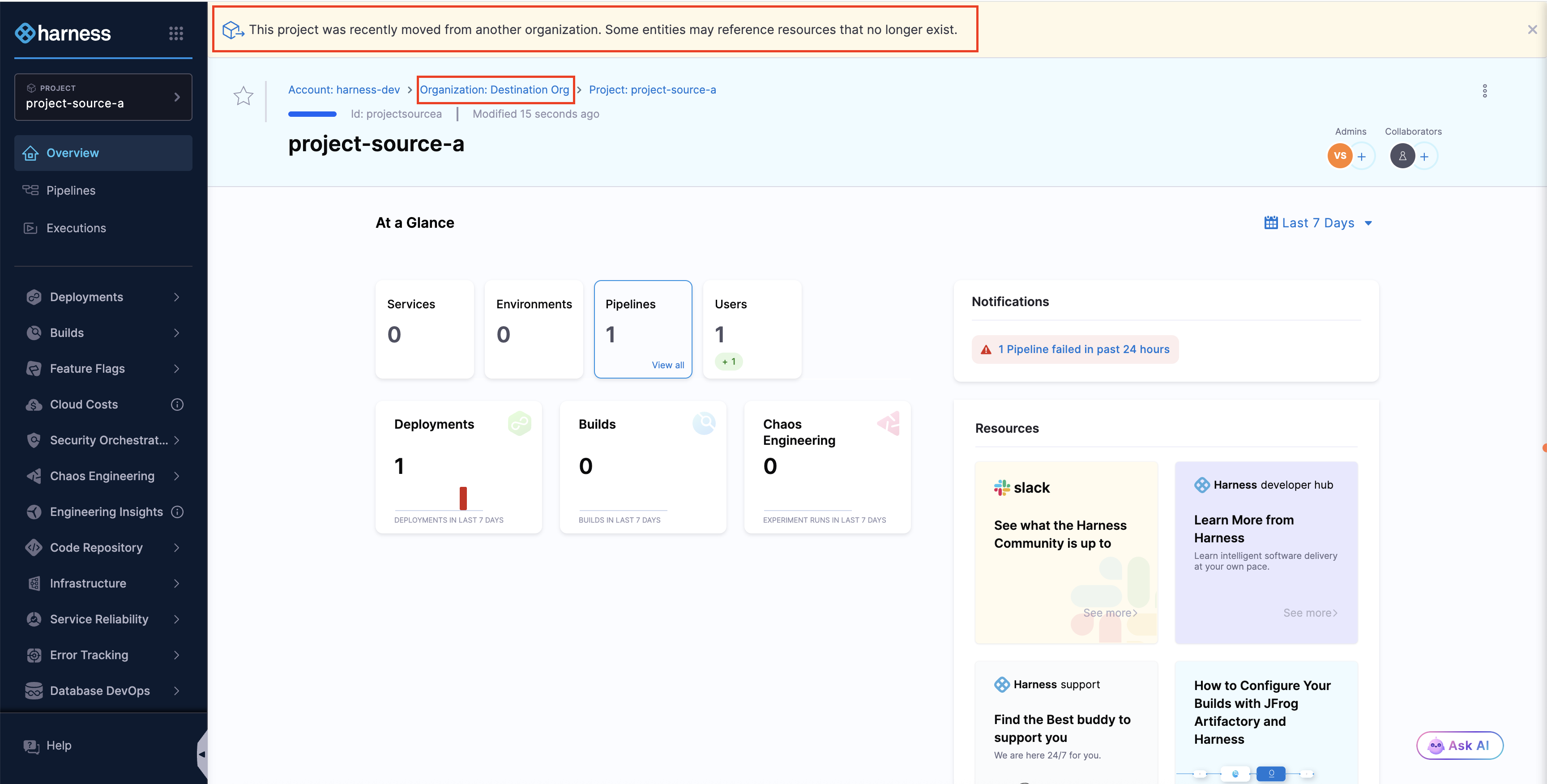Open pipeline failed notification link

tap(1083, 349)
